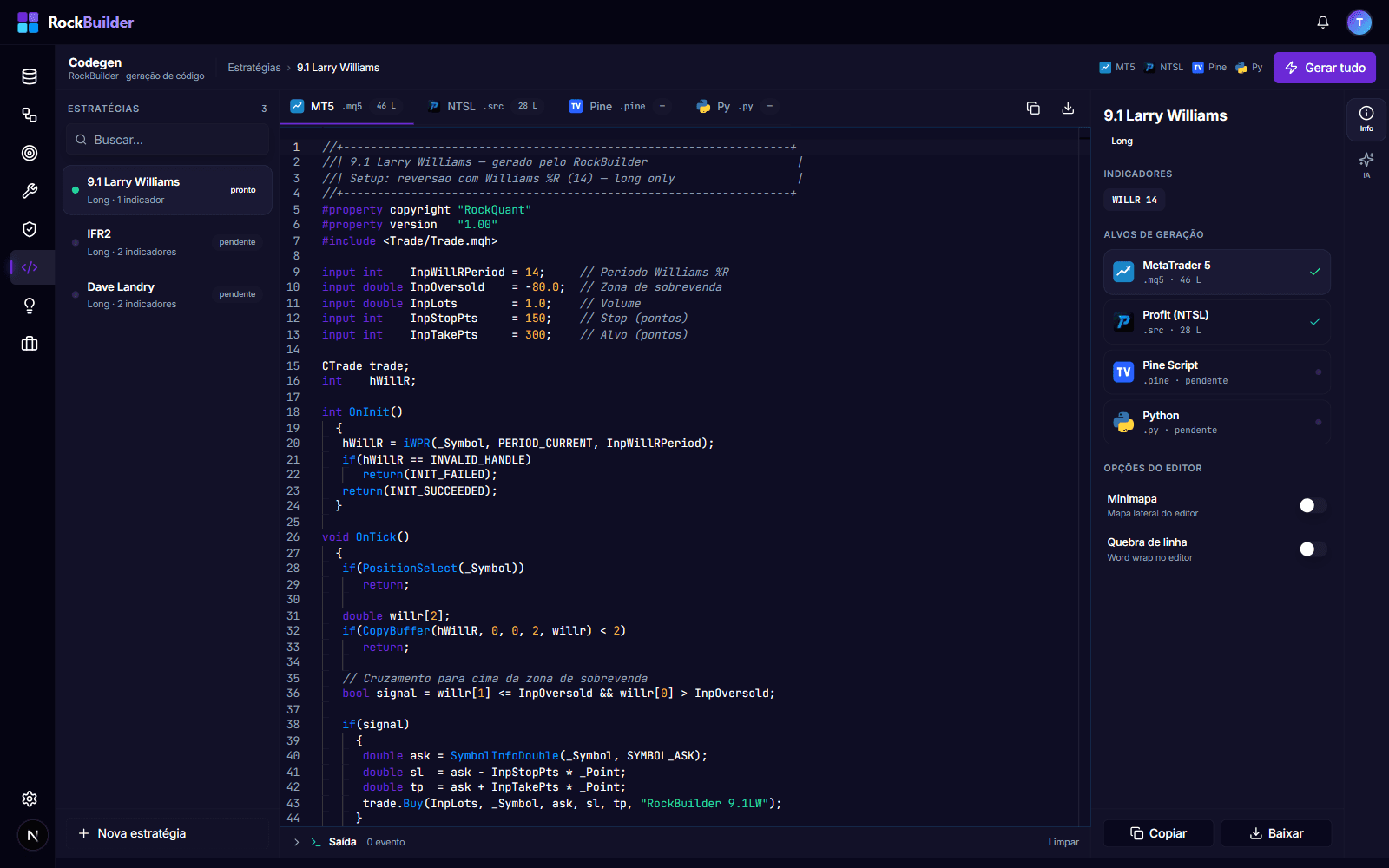Open the shield check sidebar icon
The width and height of the screenshot is (1389, 868).
30,229
